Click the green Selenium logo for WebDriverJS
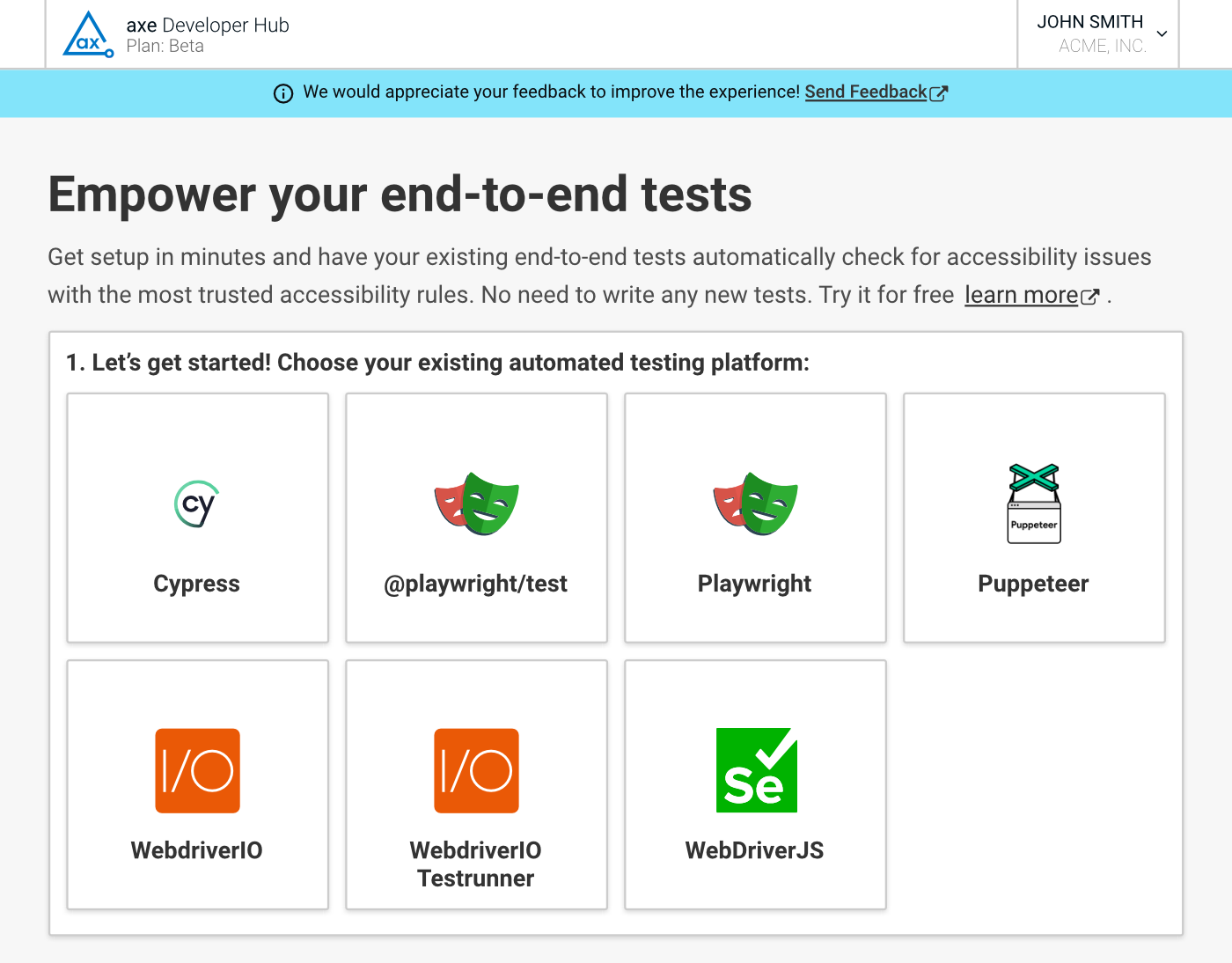 tap(756, 771)
